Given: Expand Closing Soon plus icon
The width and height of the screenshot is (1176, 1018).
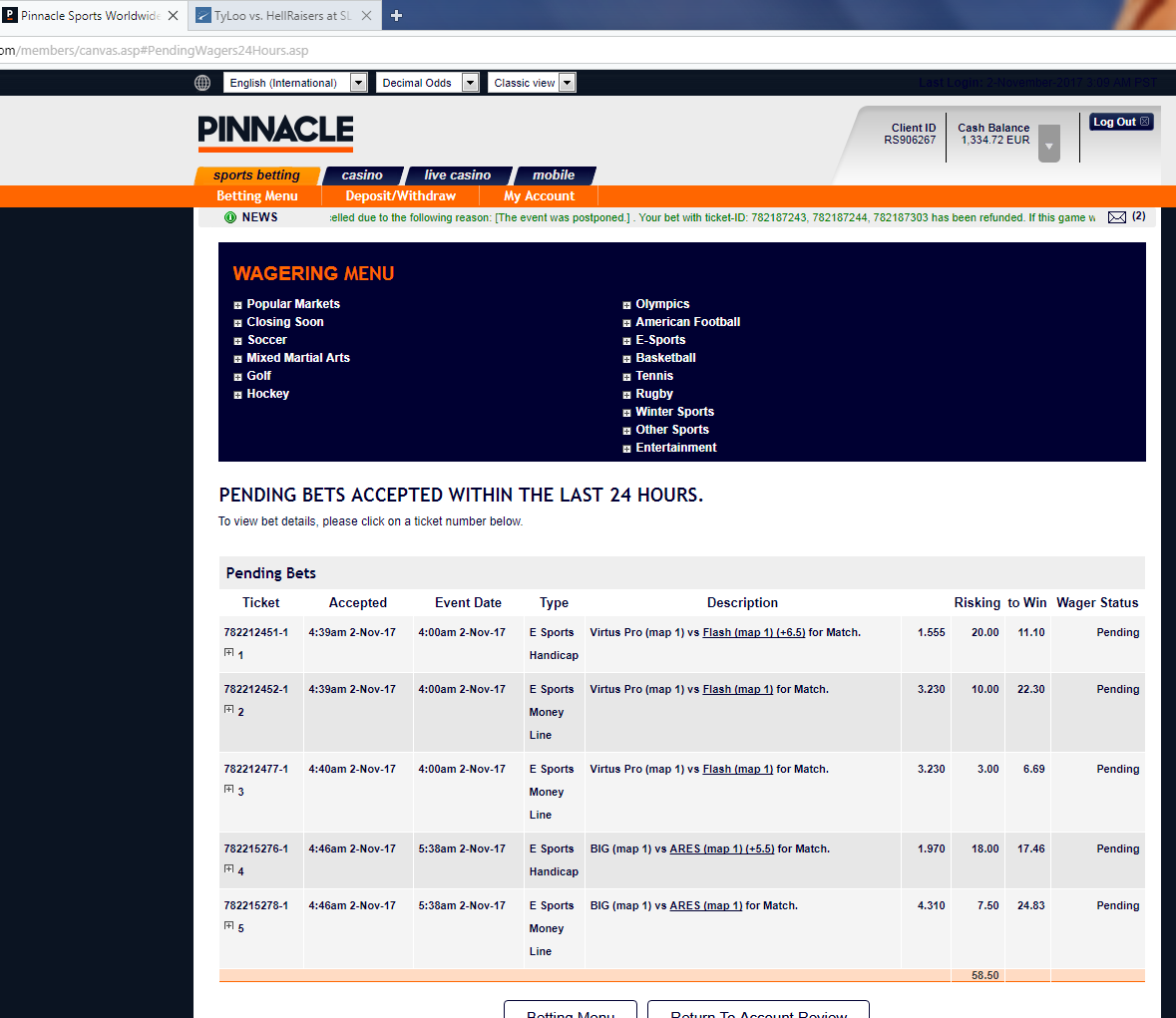Looking at the screenshot, I should [x=237, y=323].
